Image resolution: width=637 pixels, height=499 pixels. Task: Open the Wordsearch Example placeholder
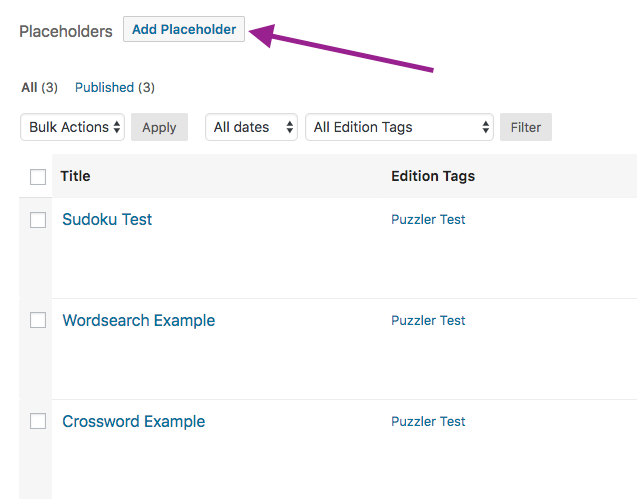coord(139,321)
